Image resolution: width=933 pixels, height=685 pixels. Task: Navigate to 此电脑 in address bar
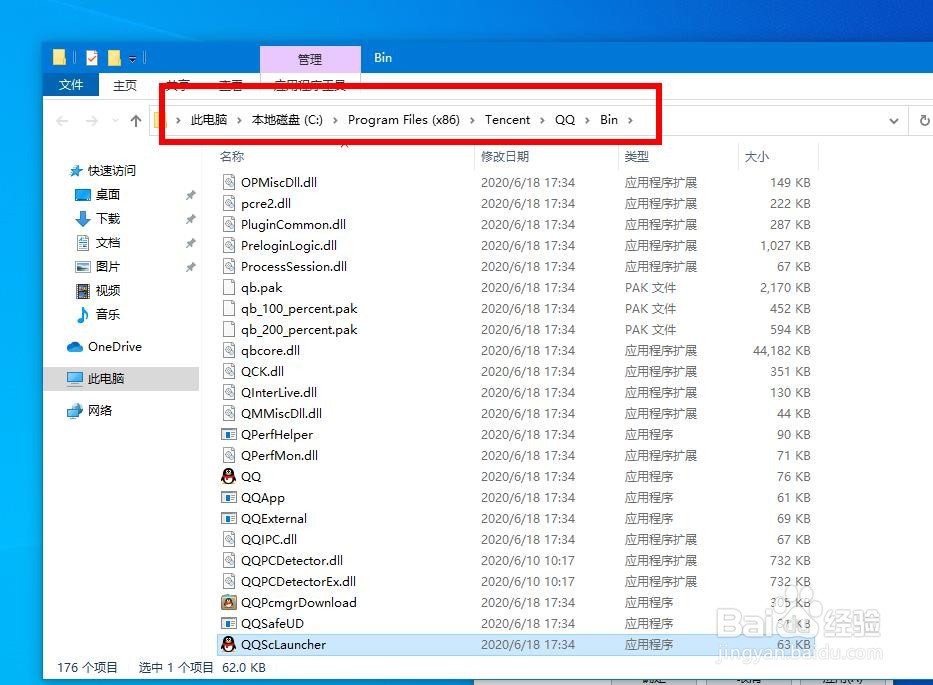click(x=209, y=120)
